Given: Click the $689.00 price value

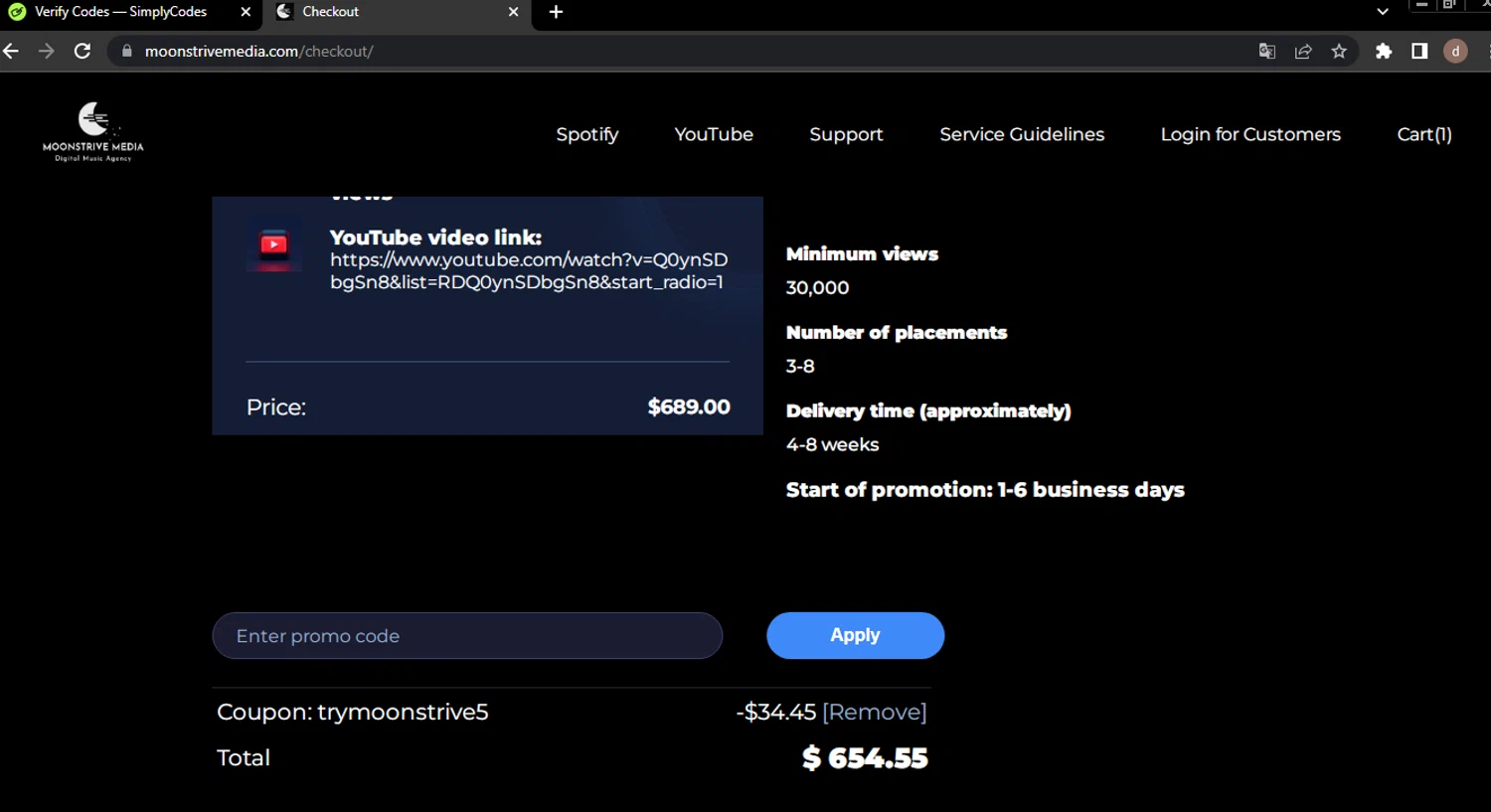Looking at the screenshot, I should click(x=689, y=406).
